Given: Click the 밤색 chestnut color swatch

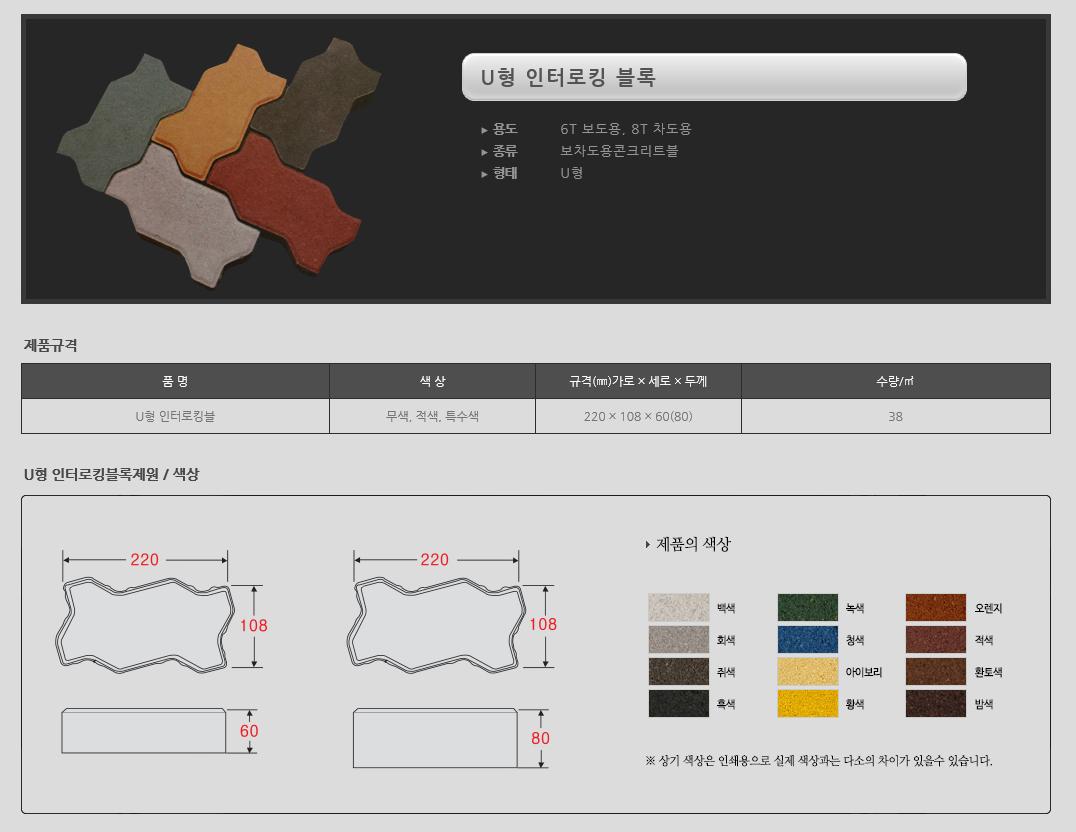Looking at the screenshot, I should coord(936,704).
